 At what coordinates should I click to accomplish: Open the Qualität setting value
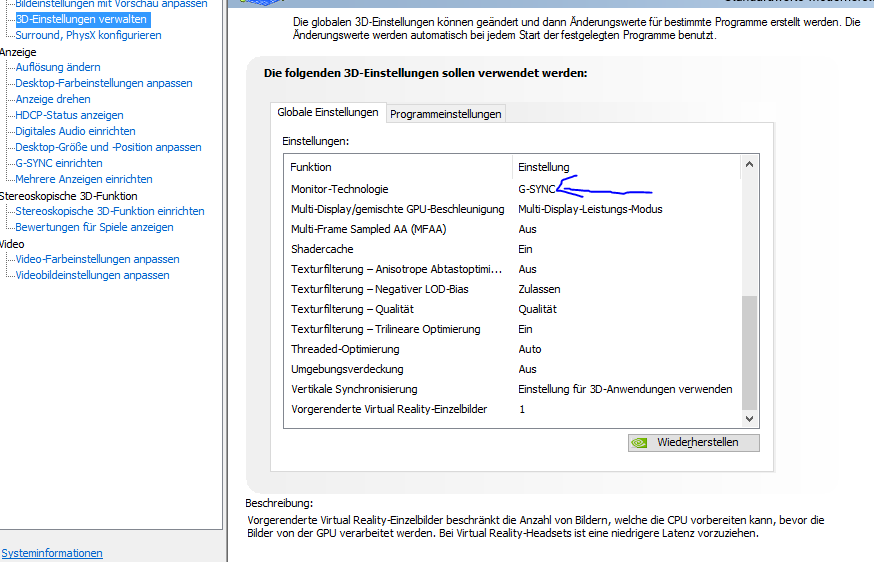coord(537,310)
